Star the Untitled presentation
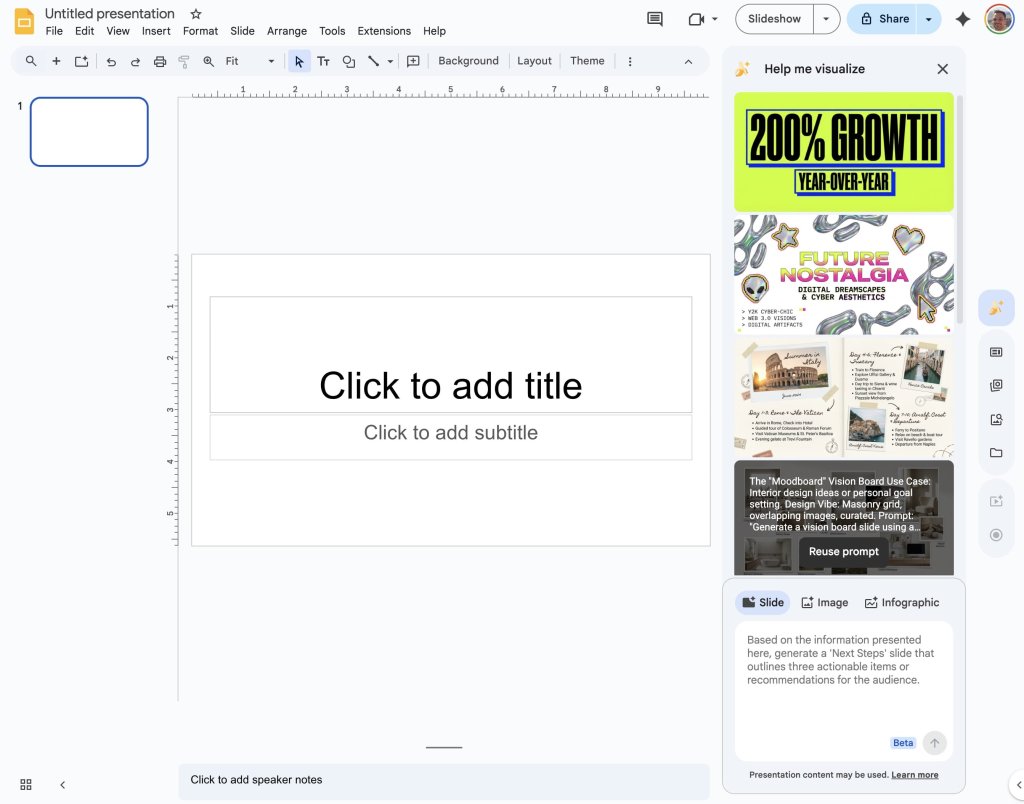The image size is (1024, 804). coord(196,14)
